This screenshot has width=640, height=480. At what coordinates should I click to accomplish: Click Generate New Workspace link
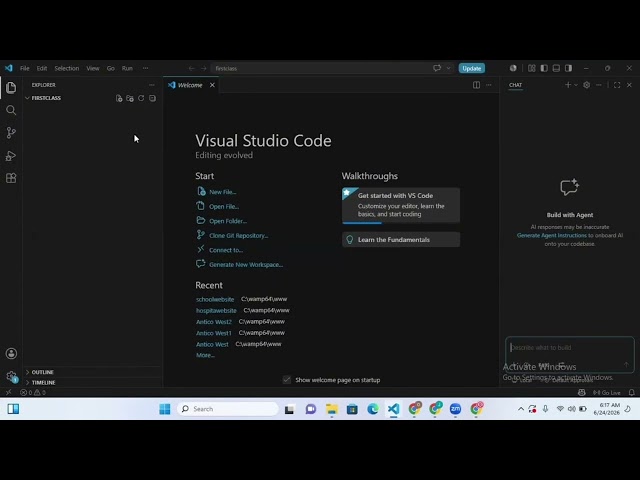tap(246, 264)
